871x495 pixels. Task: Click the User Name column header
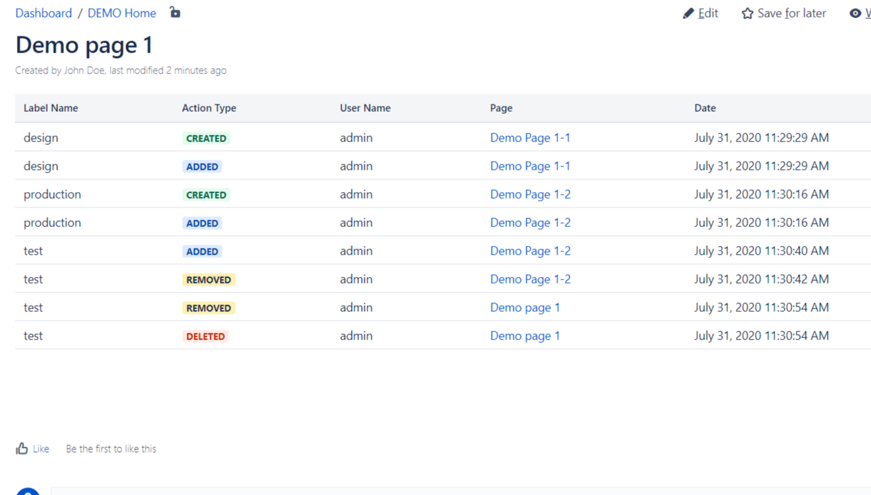click(365, 108)
